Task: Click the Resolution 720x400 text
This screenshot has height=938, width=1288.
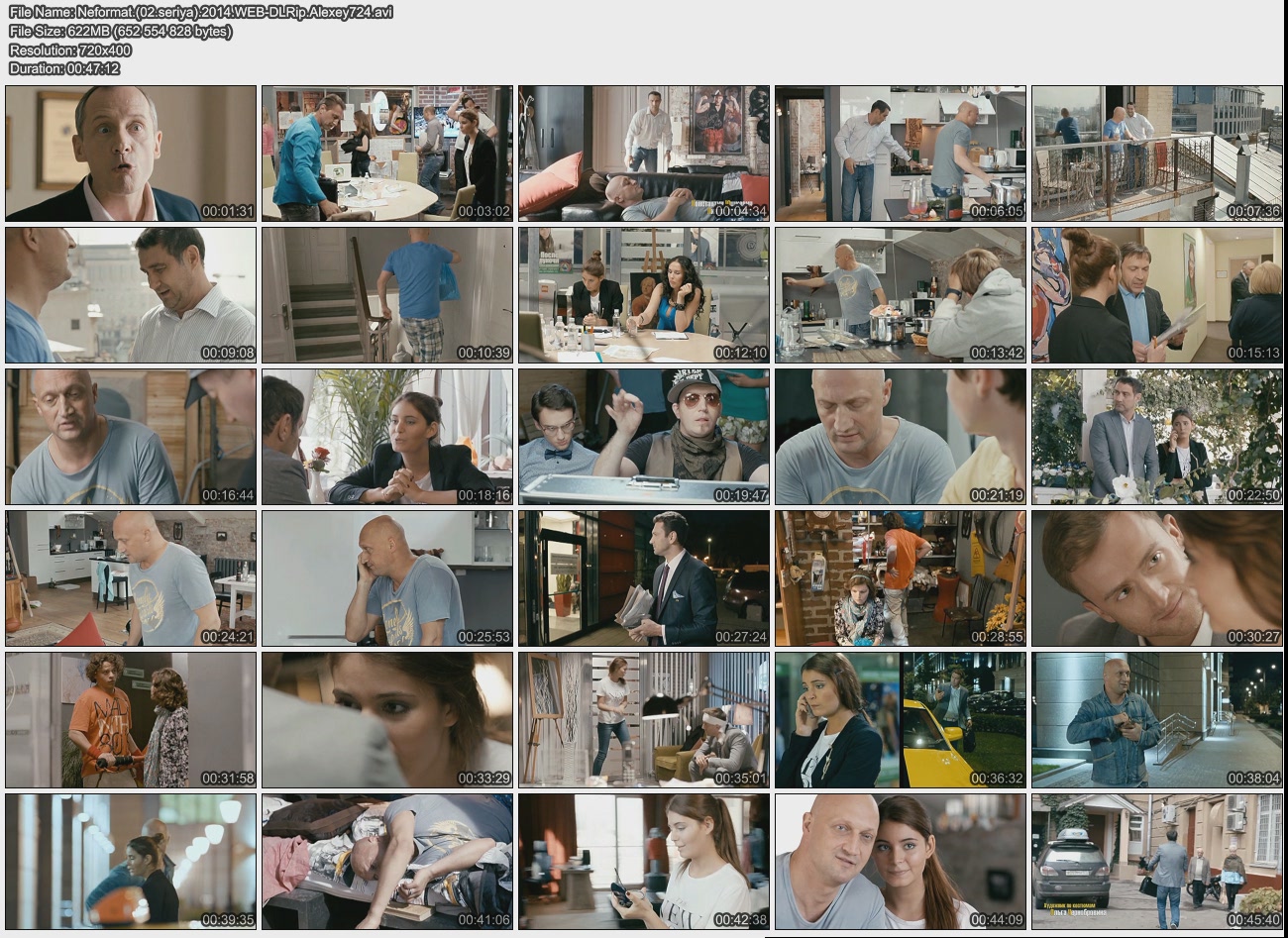Action: point(70,50)
